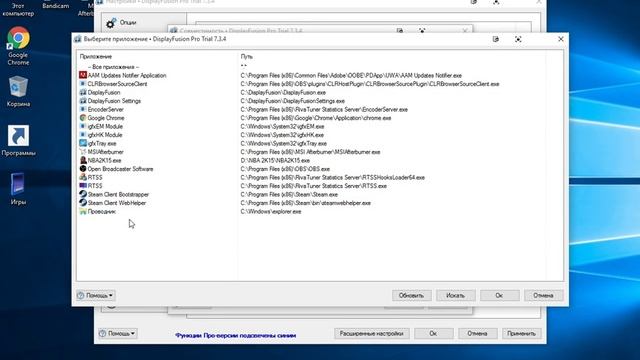Click path C:\Windows\explorer.exe
The image size is (640, 360).
pos(271,211)
